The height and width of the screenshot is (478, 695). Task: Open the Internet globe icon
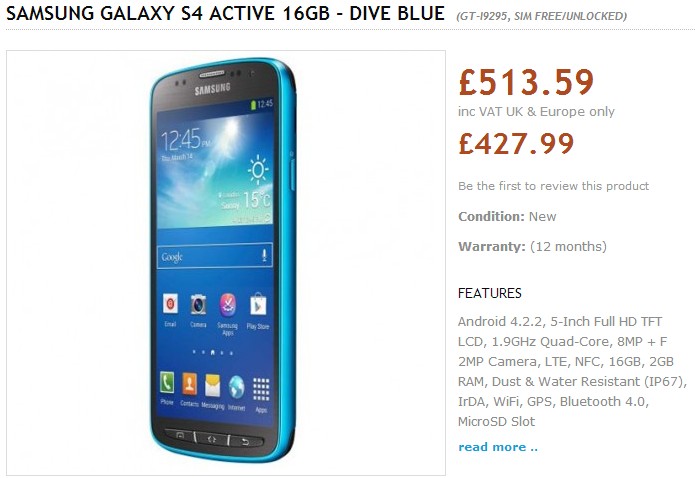coord(236,387)
